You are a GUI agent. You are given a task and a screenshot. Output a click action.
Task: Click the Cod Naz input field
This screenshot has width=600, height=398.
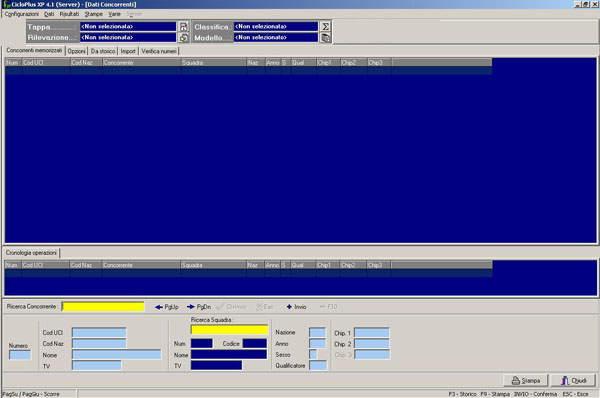pos(99,344)
